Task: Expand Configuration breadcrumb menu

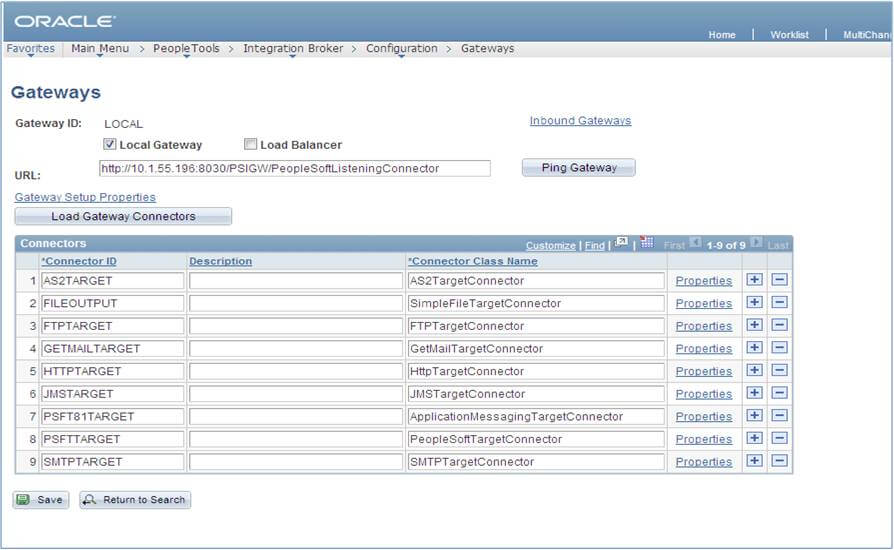Action: tap(401, 49)
